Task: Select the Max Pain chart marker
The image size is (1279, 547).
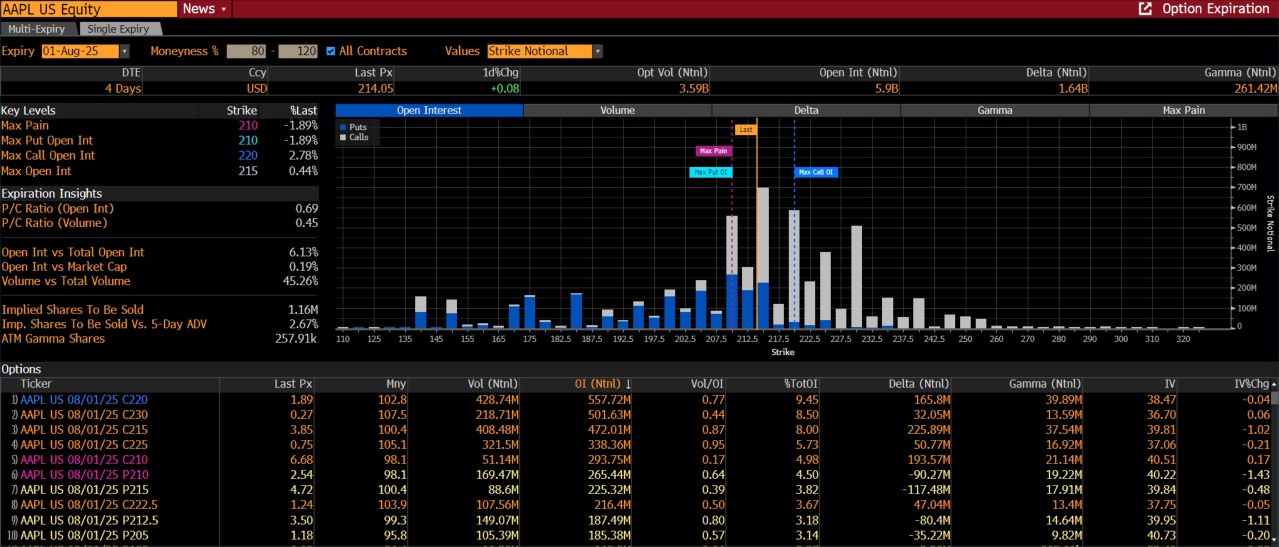Action: point(714,151)
